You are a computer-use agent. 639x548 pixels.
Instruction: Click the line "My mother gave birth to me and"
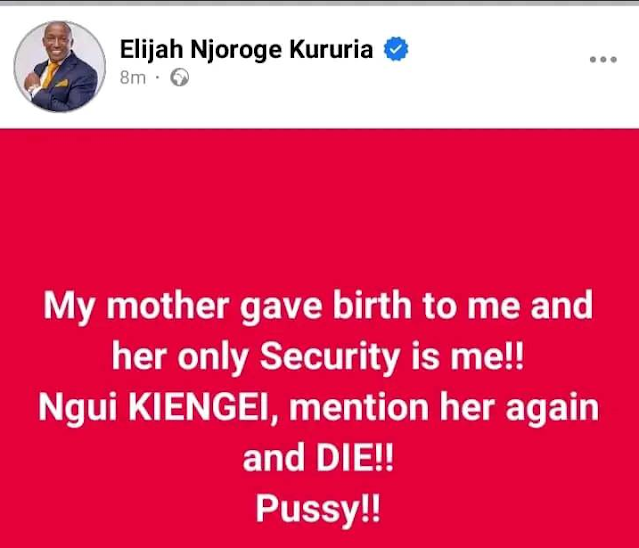click(x=318, y=306)
